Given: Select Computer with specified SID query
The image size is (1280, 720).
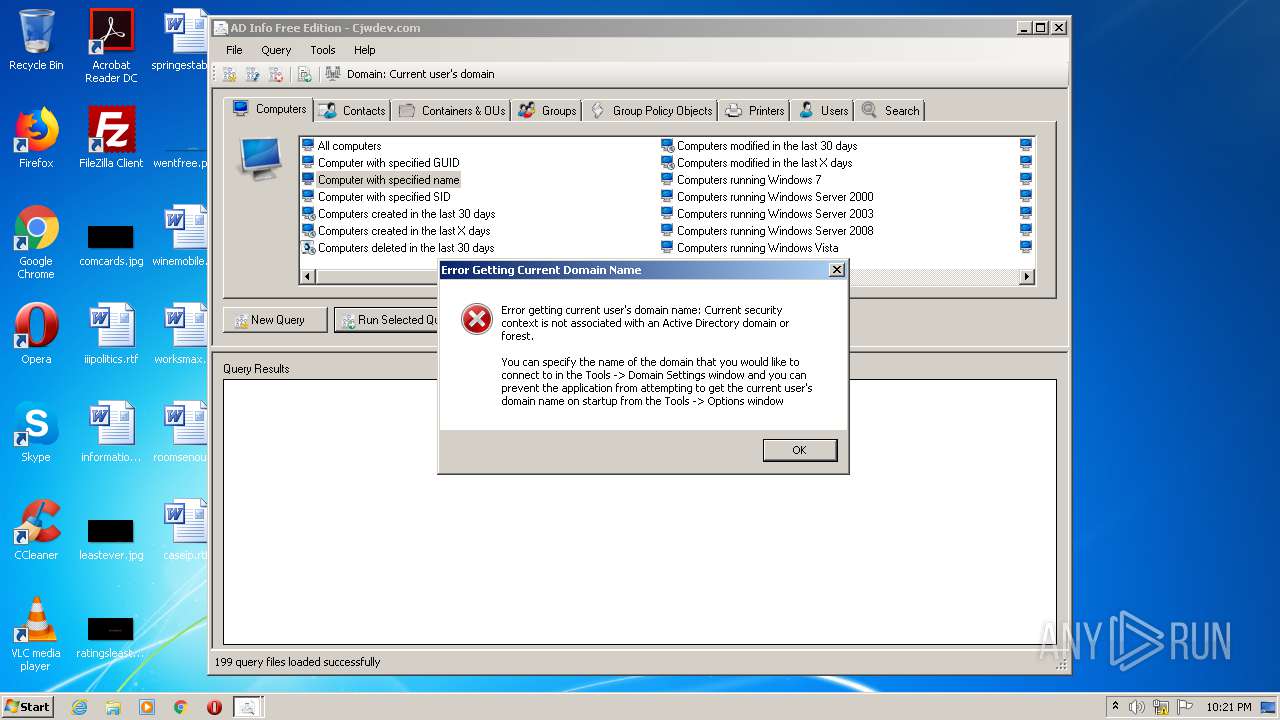Looking at the screenshot, I should coord(376,197).
